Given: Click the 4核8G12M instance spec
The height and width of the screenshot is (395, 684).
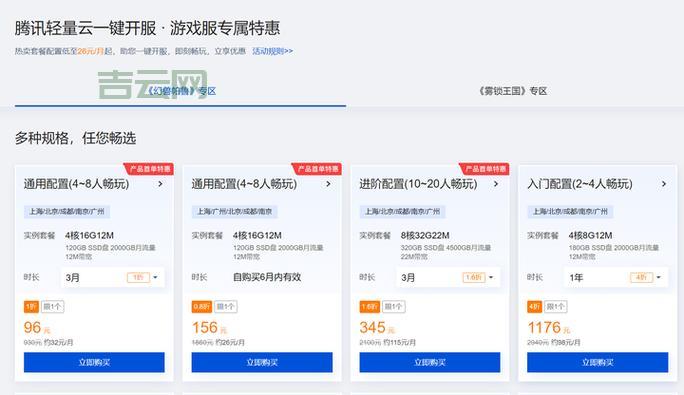Looking at the screenshot, I should (x=590, y=235).
